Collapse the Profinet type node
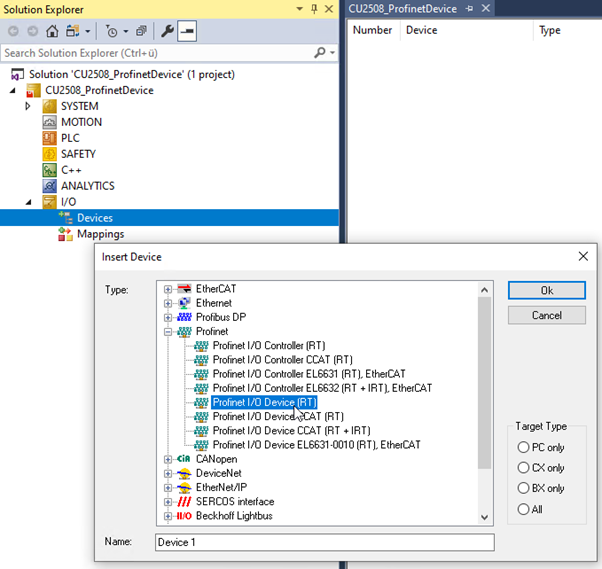602x569 pixels. tap(168, 332)
